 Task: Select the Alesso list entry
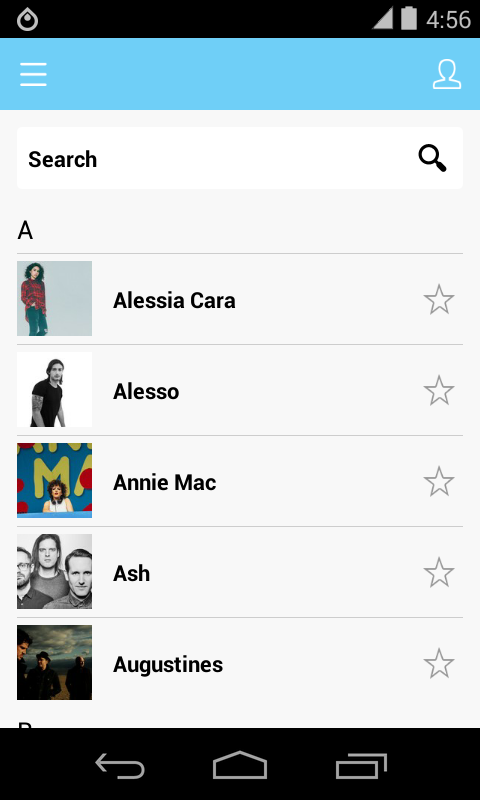tap(240, 390)
